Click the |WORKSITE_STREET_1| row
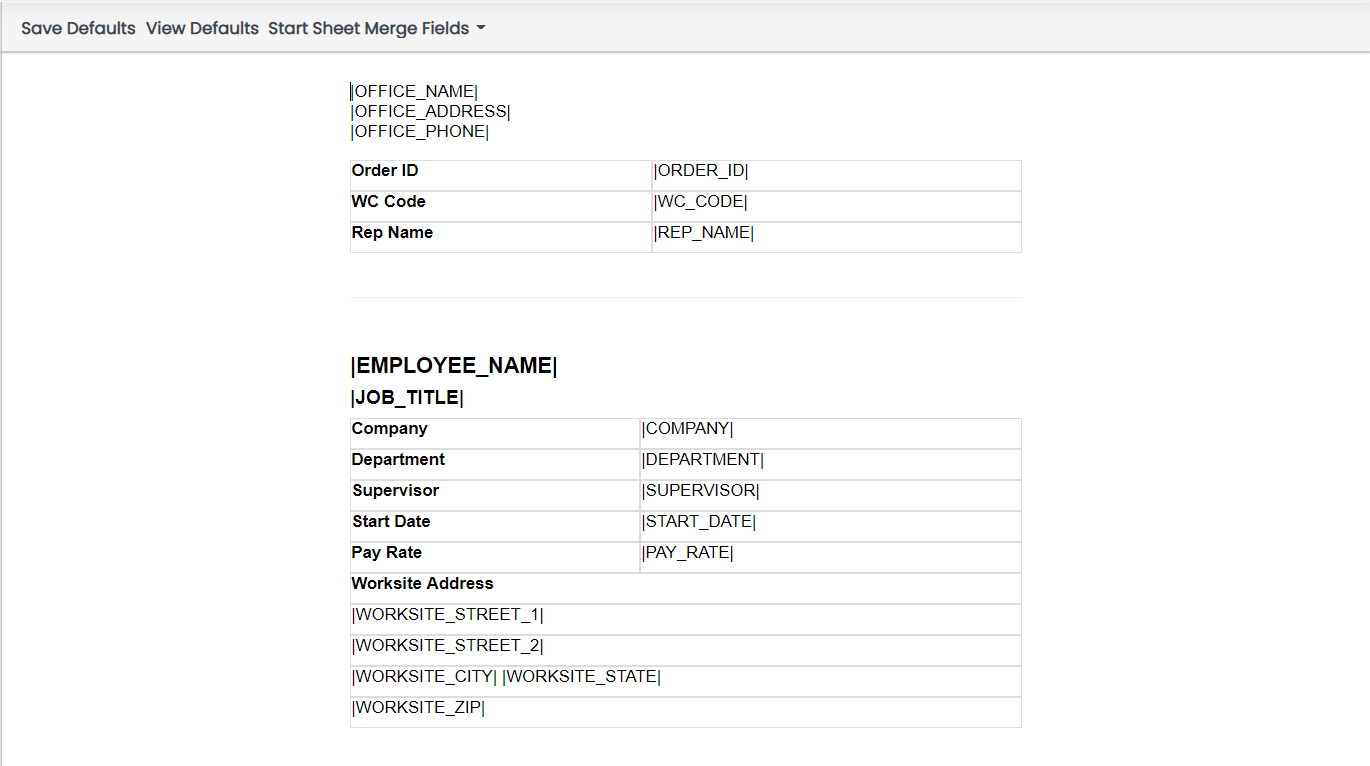This screenshot has width=1370, height=766. [448, 615]
